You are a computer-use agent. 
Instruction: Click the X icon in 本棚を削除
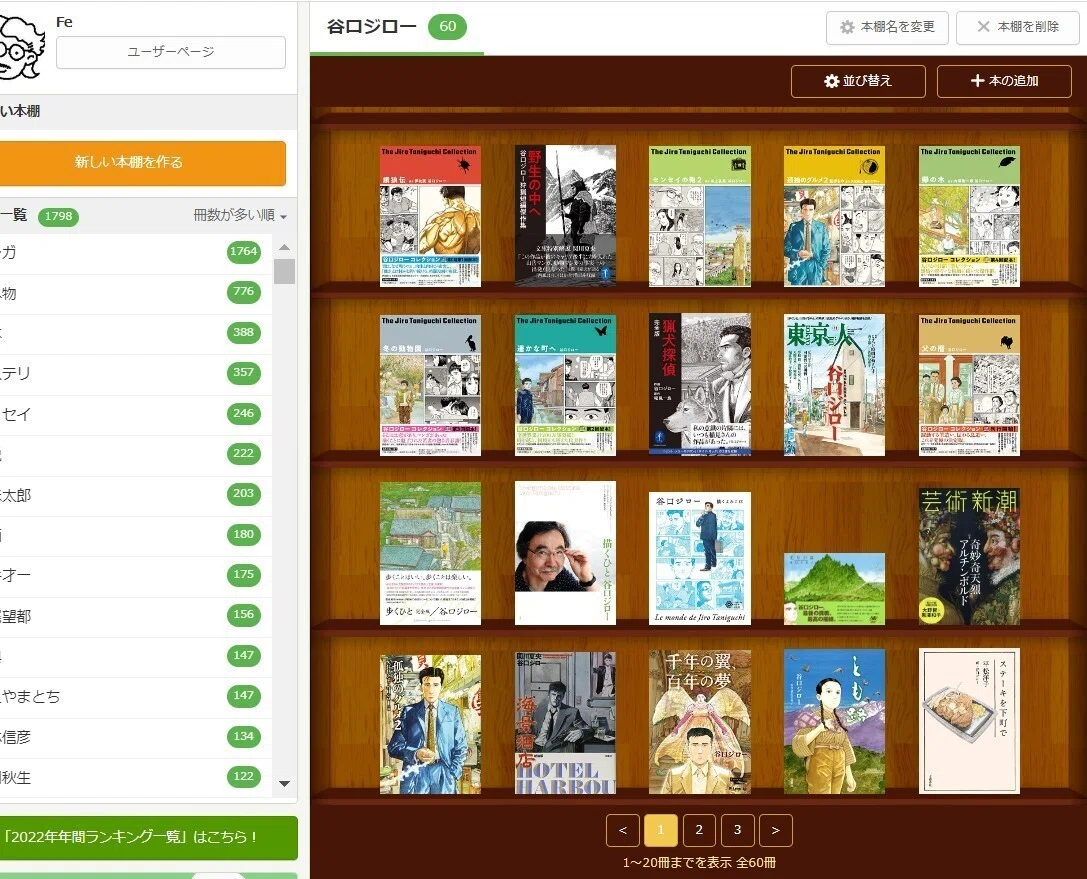coord(983,26)
